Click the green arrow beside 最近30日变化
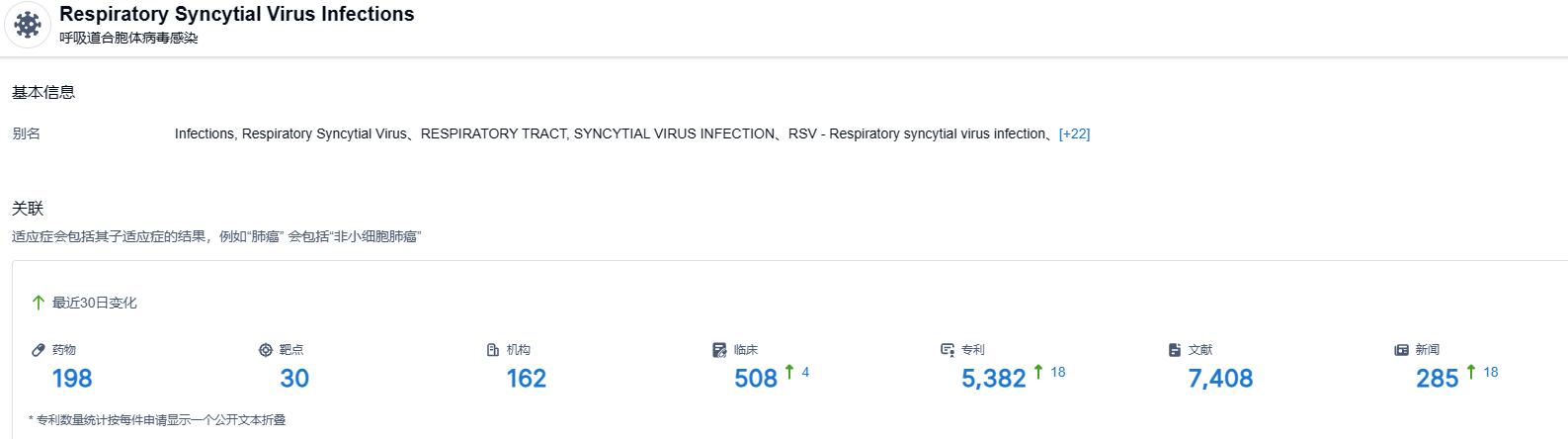The width and height of the screenshot is (1568, 439). [39, 303]
